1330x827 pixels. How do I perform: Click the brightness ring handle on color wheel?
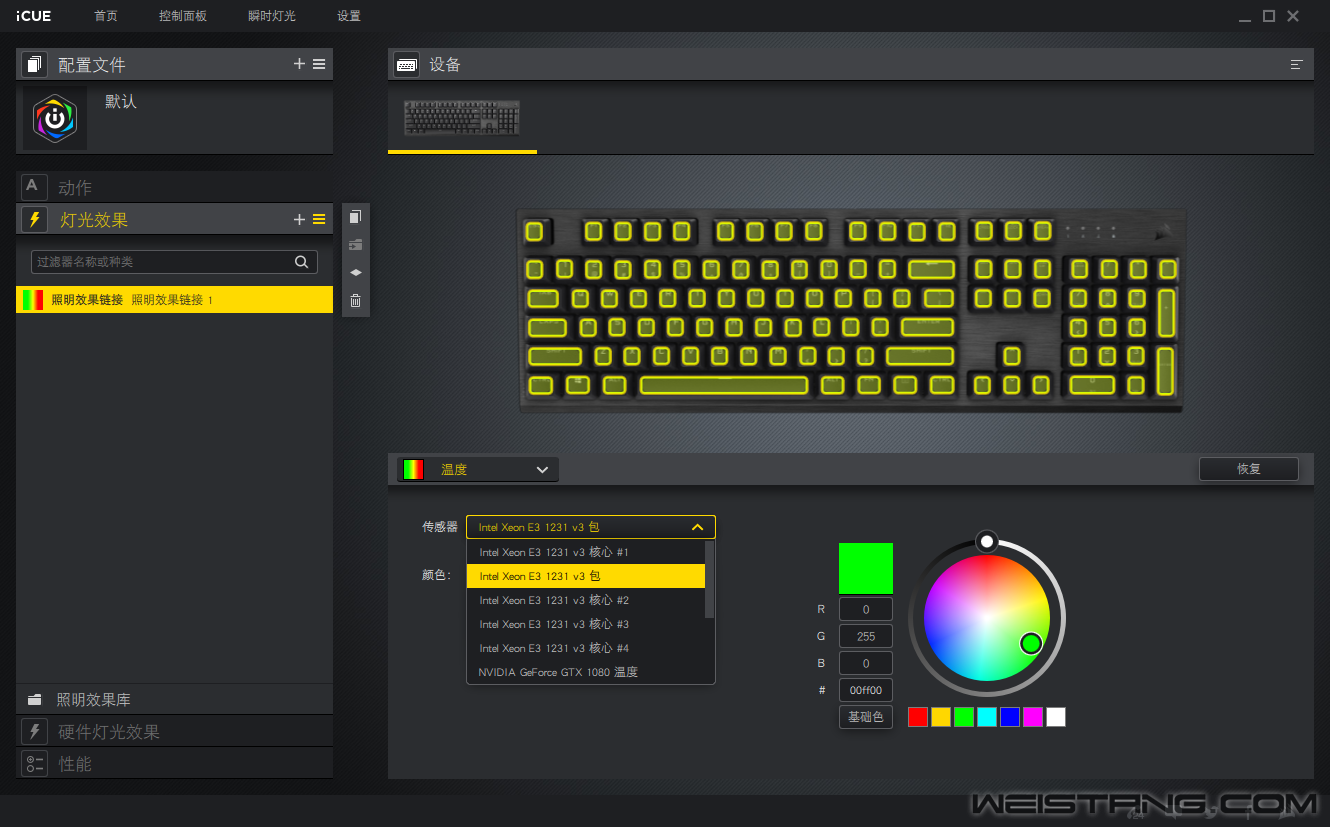point(987,541)
